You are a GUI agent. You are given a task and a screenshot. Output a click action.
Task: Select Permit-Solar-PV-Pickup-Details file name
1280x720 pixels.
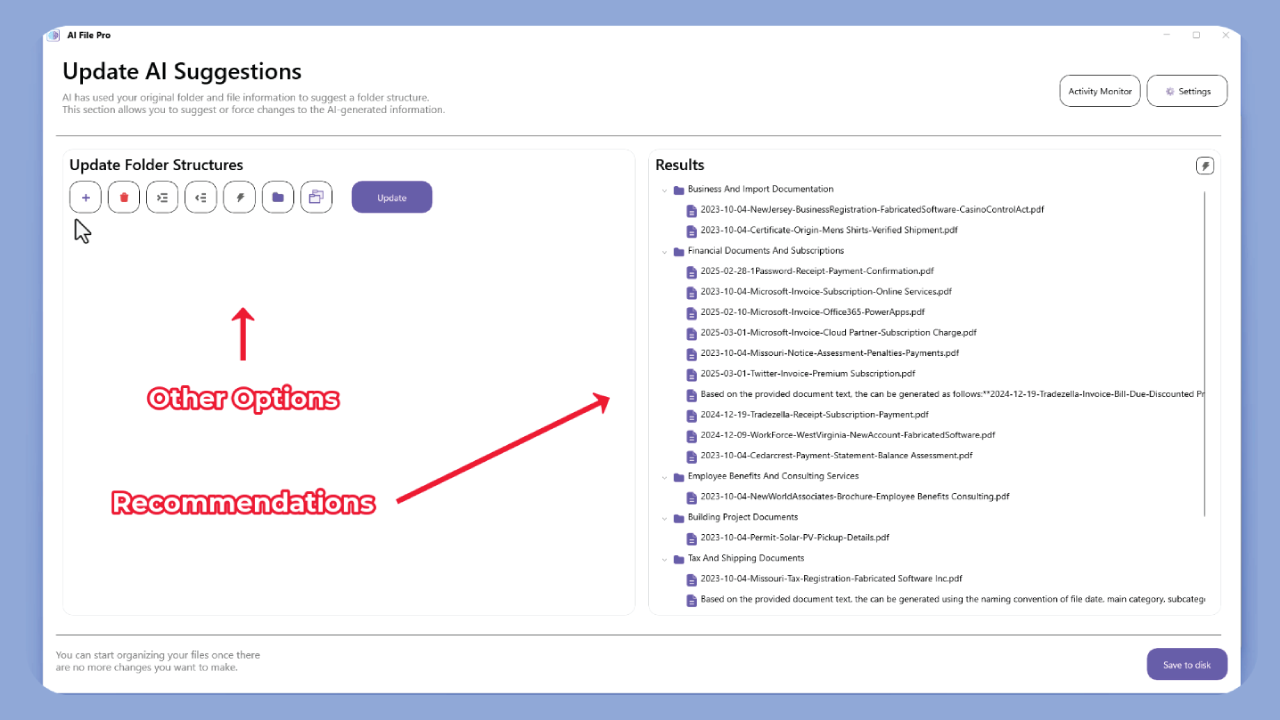pyautogui.click(x=795, y=538)
